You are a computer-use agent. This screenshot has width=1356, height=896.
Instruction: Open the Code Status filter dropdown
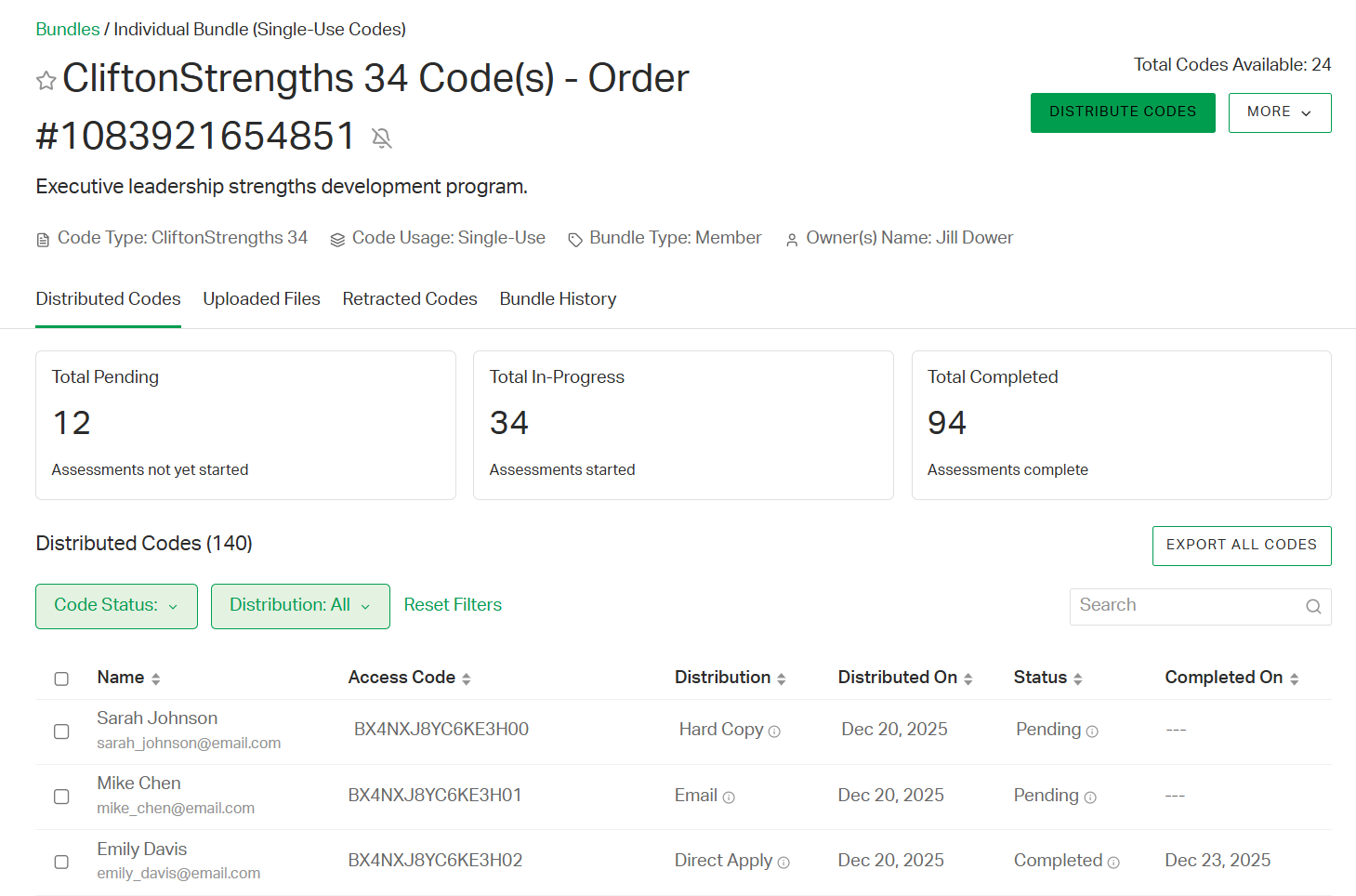click(x=116, y=606)
